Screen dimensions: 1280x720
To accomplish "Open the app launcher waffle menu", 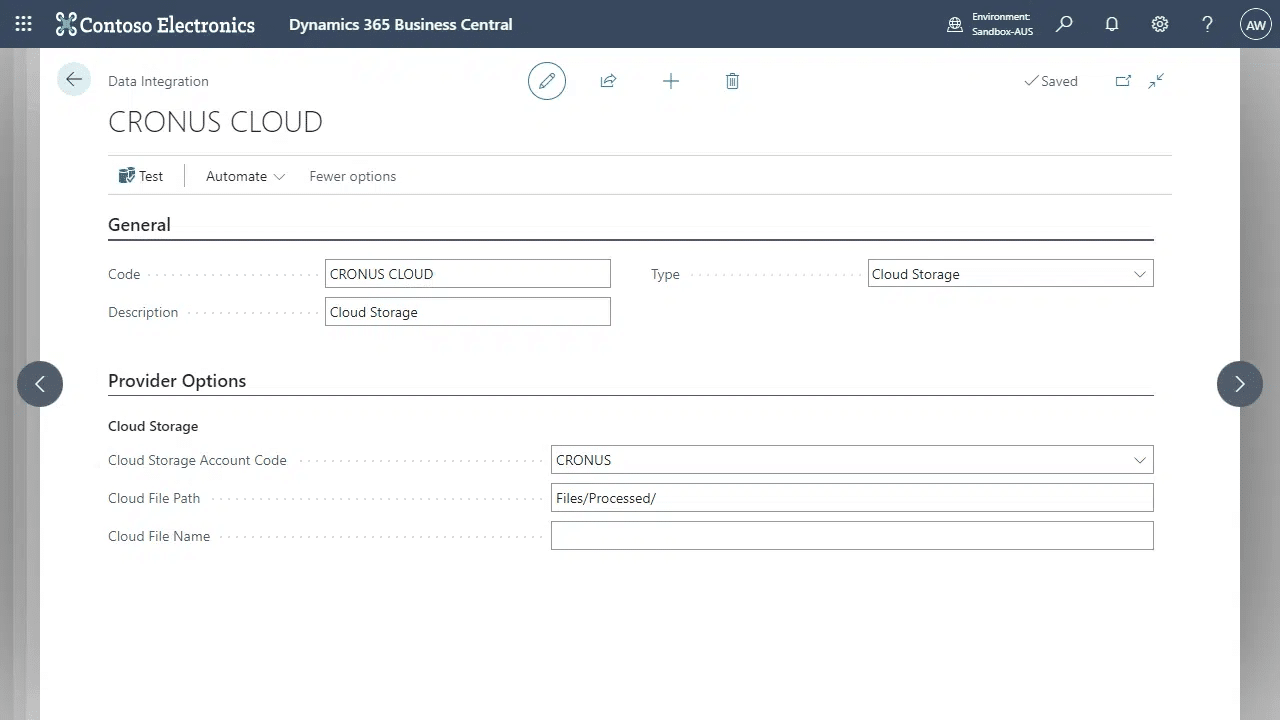I will click(24, 24).
